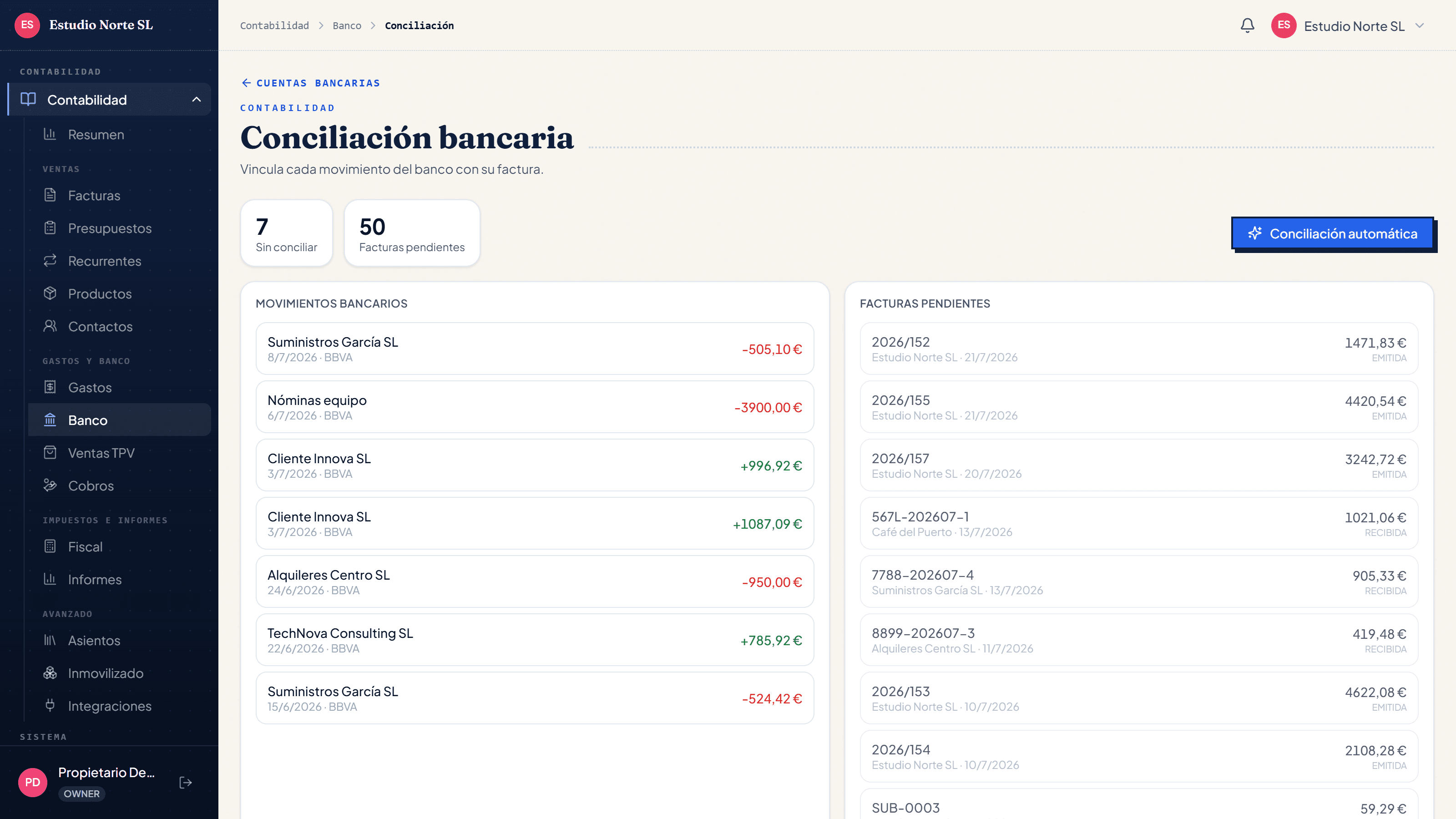This screenshot has height=819, width=1456.
Task: Go back to Cuentas Bancarias
Action: tap(310, 83)
